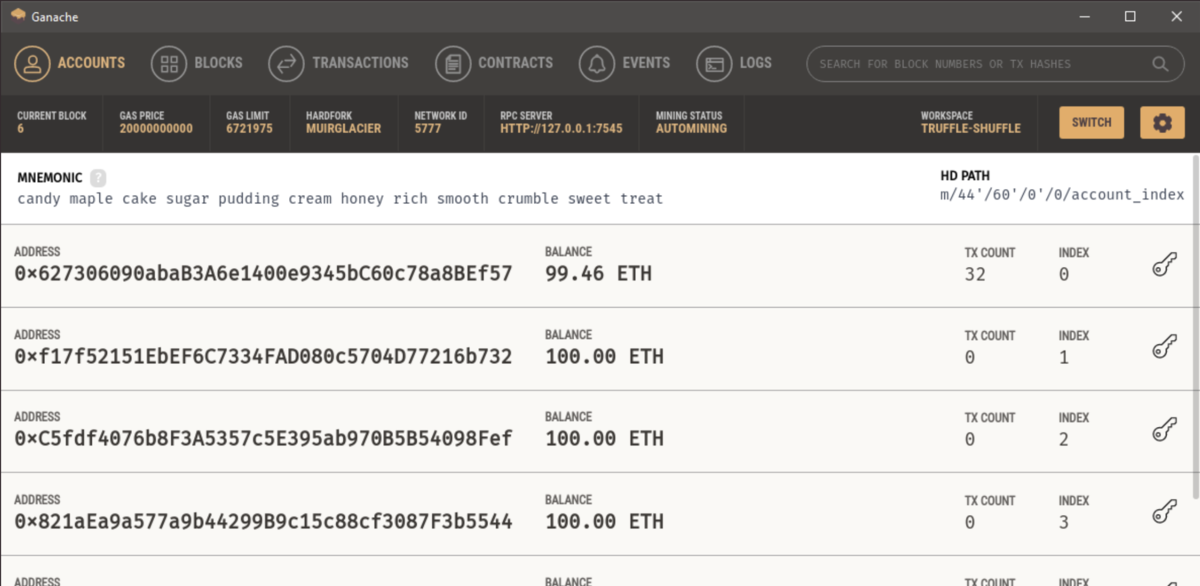
Task: Focus the block numbers or tx hashes search field
Action: (994, 64)
